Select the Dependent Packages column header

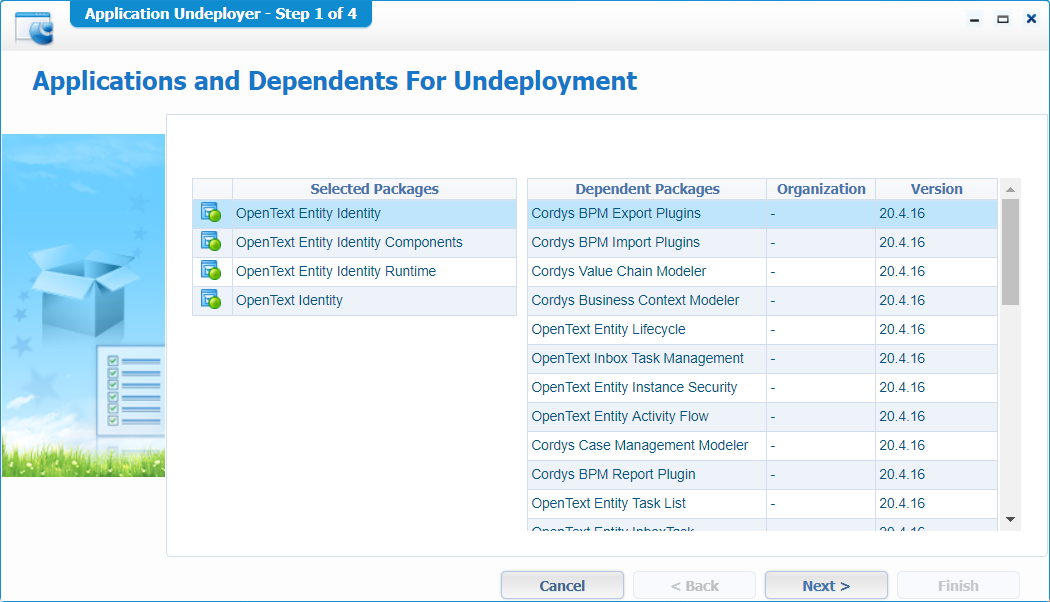coord(647,189)
